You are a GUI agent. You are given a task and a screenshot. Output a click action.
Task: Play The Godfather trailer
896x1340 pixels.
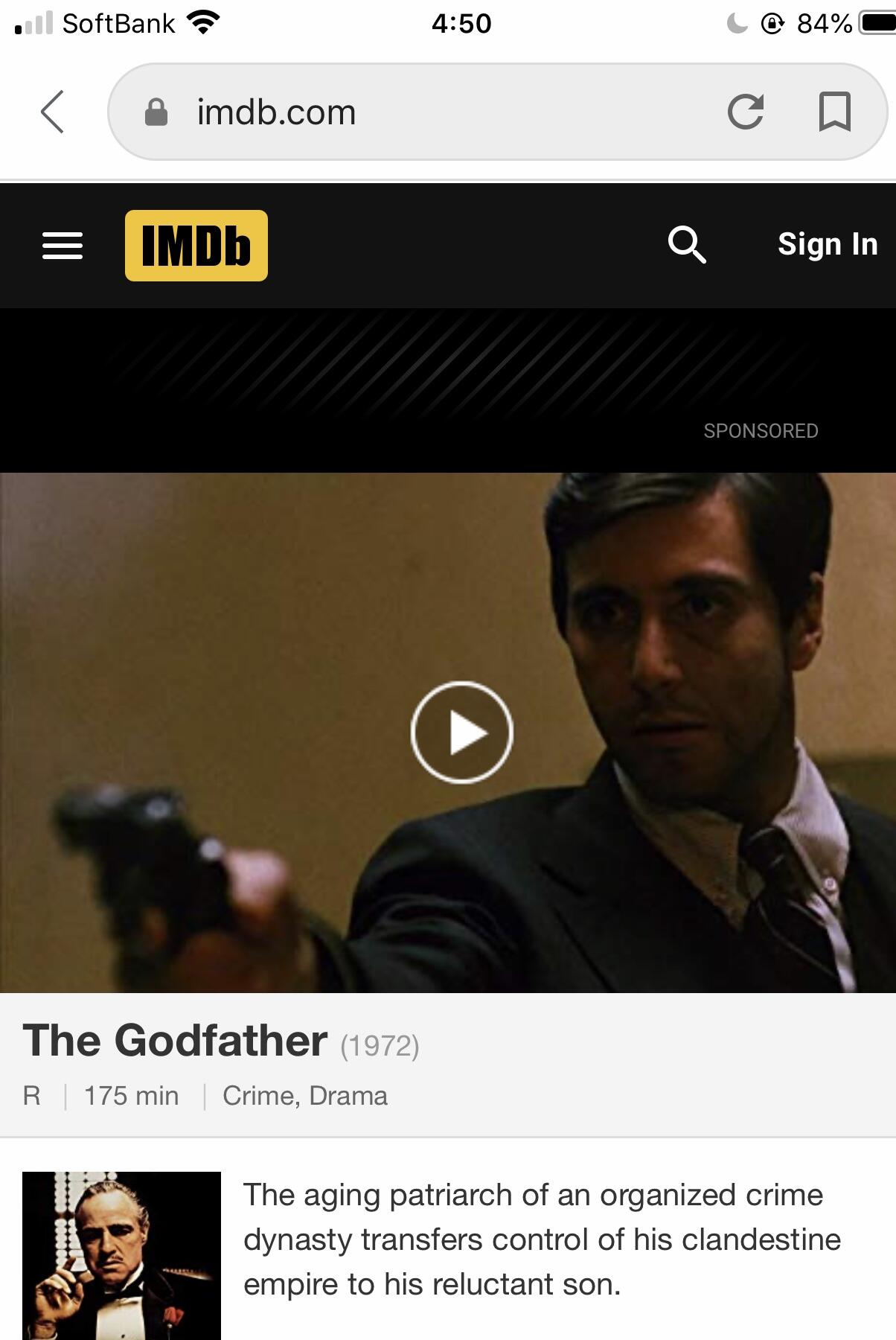pyautogui.click(x=461, y=733)
